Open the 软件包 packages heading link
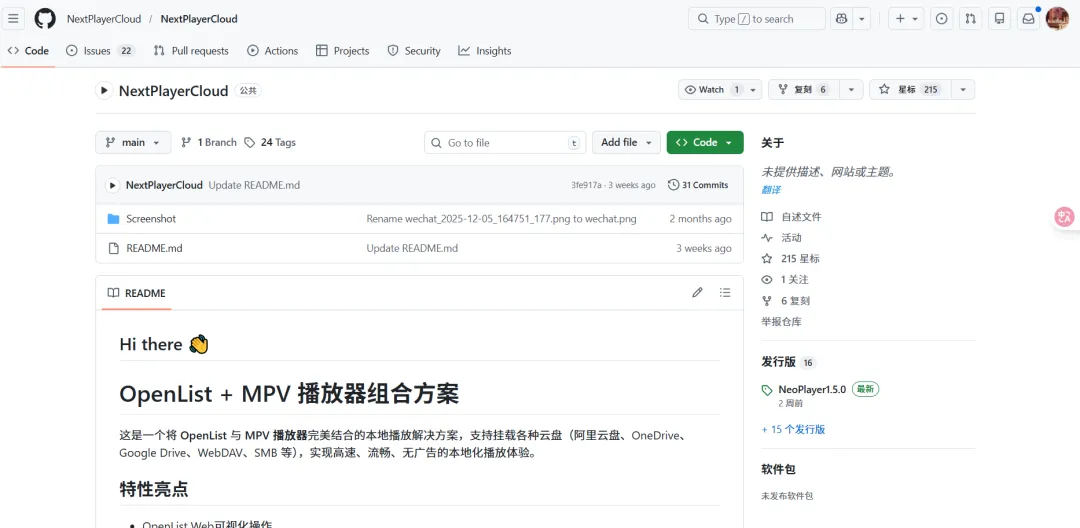 (778, 469)
